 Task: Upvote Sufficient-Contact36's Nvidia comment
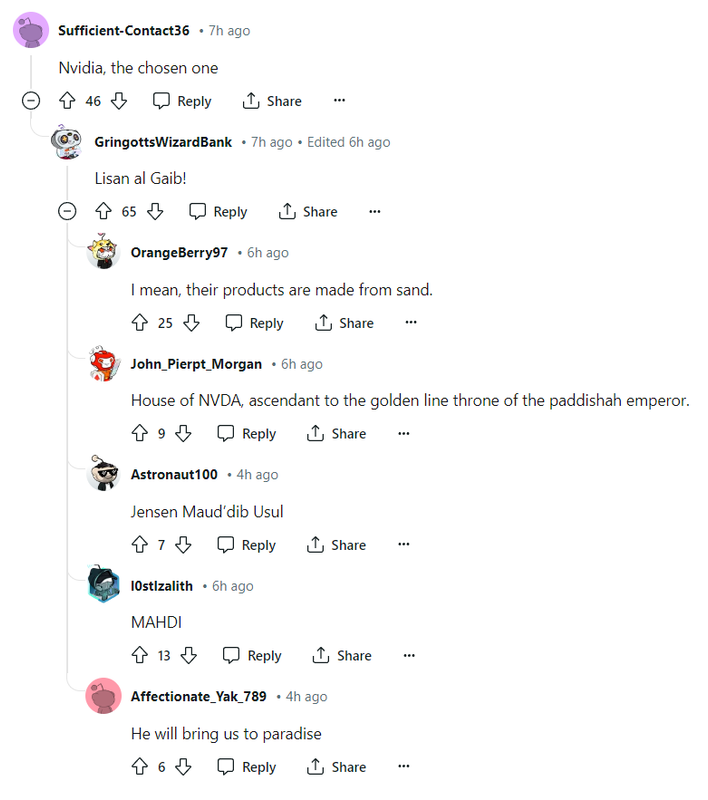[x=67, y=101]
